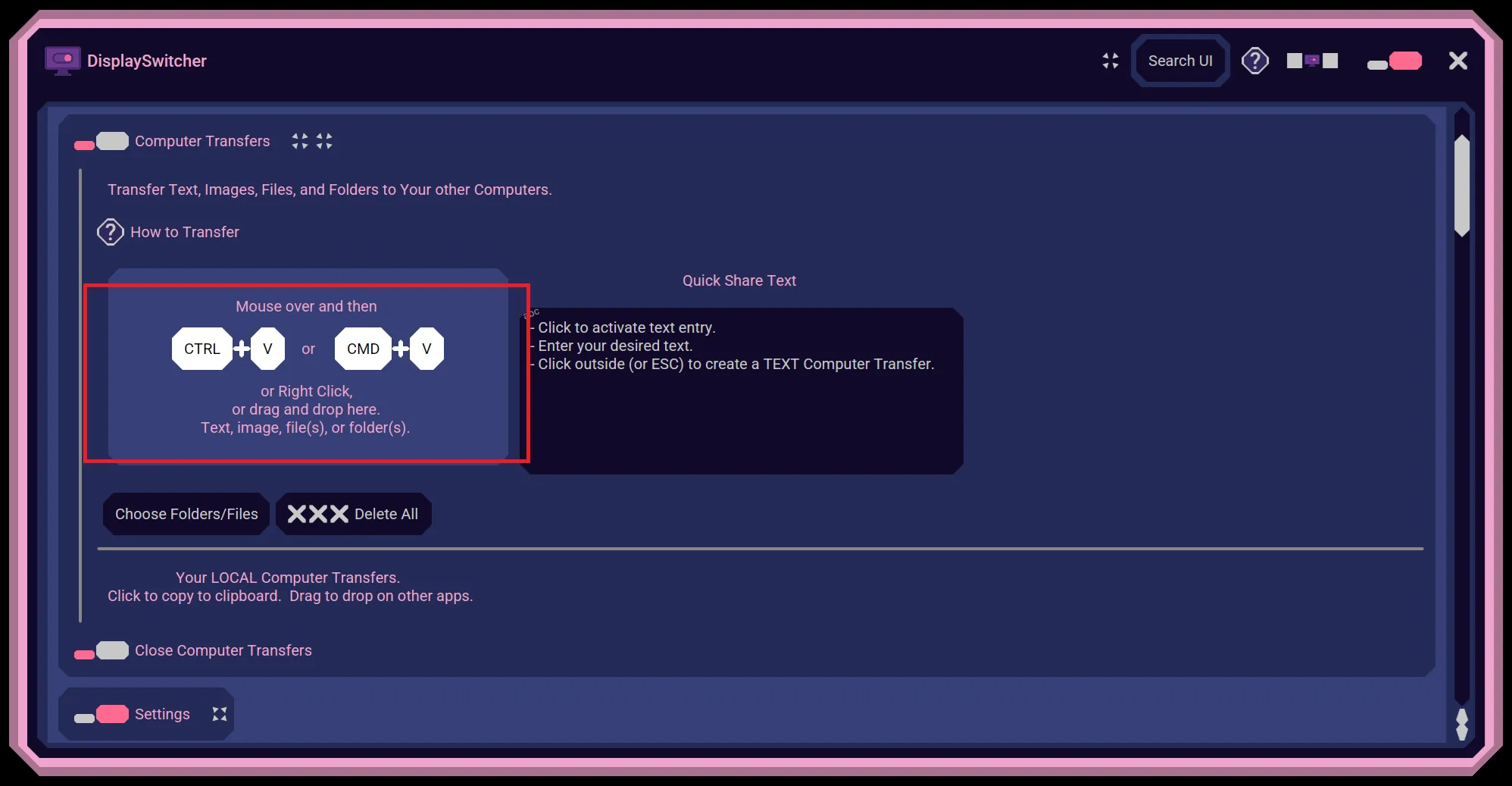The image size is (1512, 786).
Task: Toggle the pink switch in the header
Action: (x=1395, y=61)
